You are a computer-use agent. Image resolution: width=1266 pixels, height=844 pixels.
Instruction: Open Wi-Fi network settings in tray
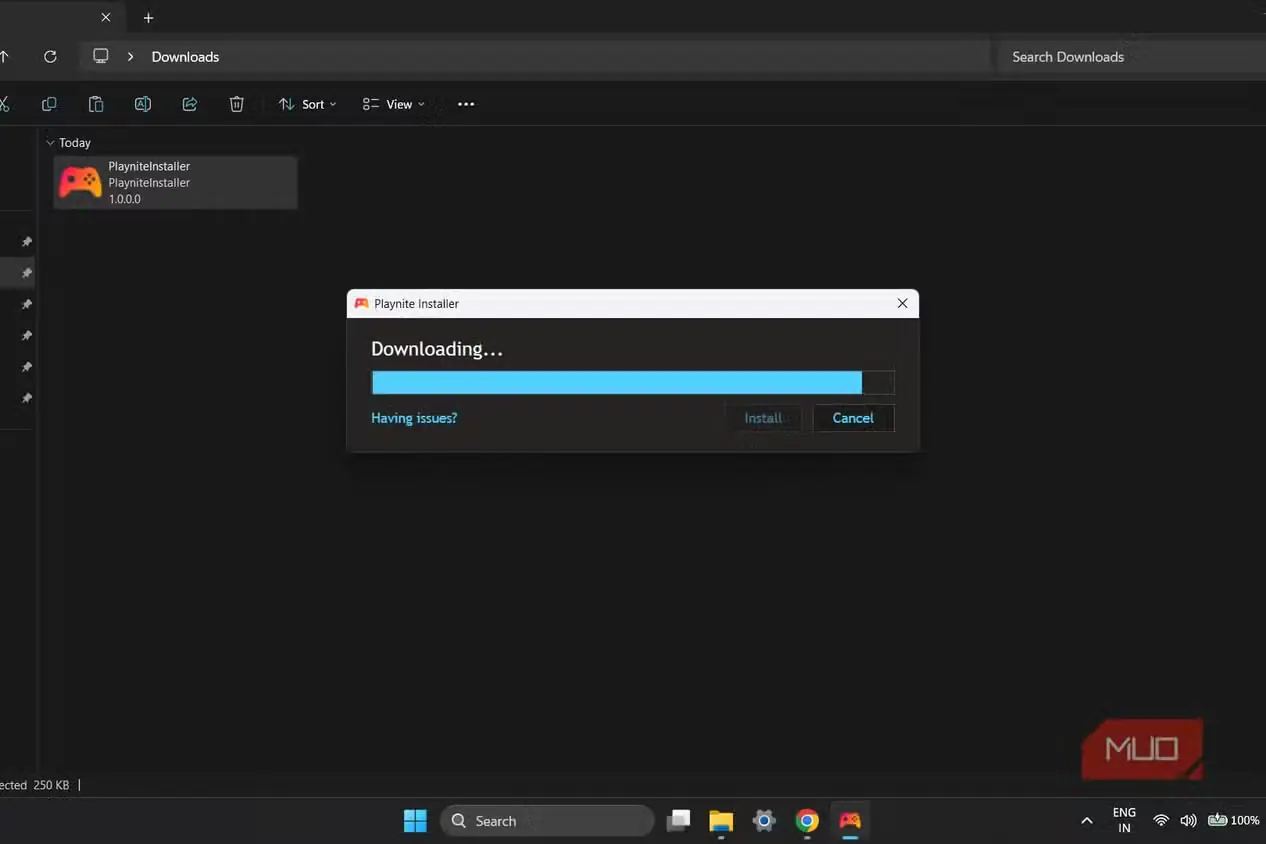[x=1161, y=821]
